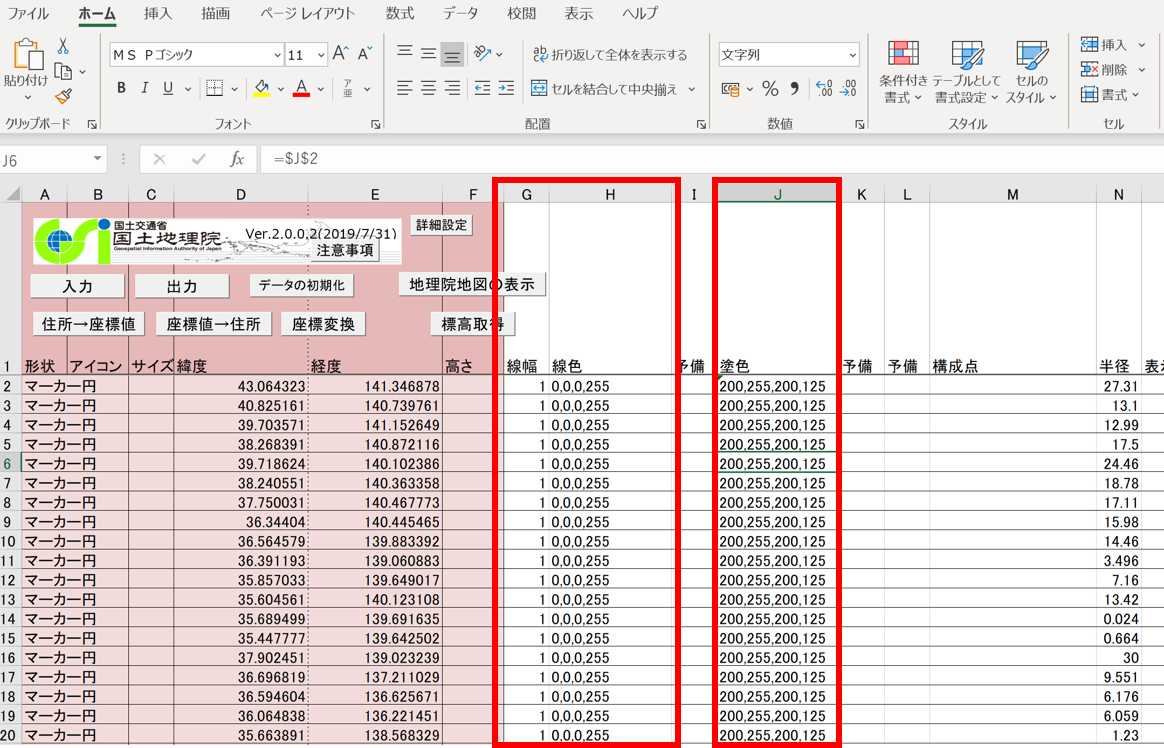1164x748 pixels.
Task: Click the fx insert function icon
Action: 236,159
